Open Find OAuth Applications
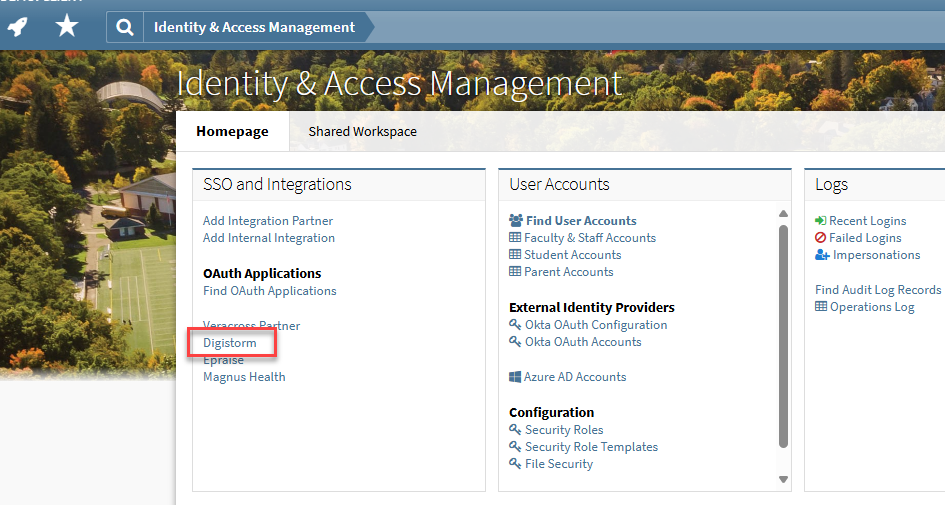The width and height of the screenshot is (945, 505). (270, 291)
